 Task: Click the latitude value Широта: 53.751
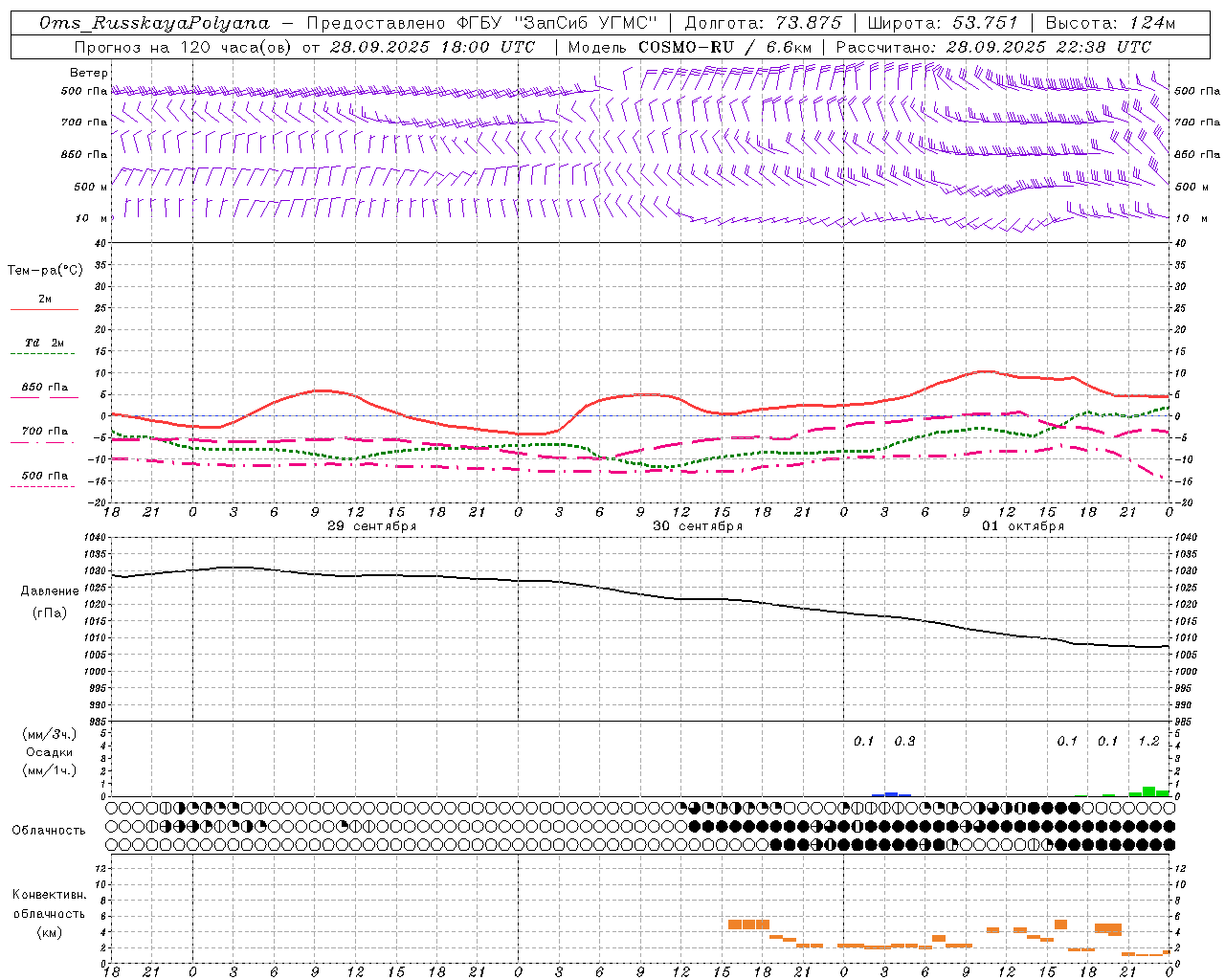(943, 23)
